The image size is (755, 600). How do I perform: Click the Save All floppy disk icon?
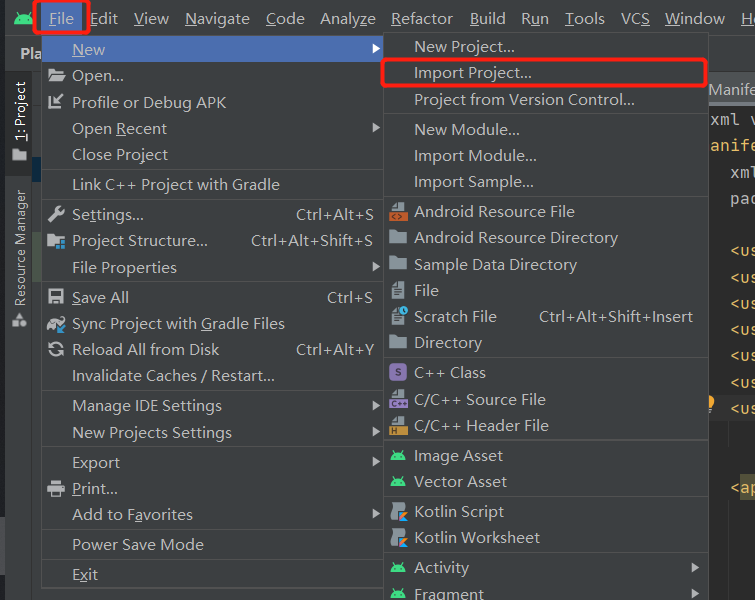tap(56, 297)
